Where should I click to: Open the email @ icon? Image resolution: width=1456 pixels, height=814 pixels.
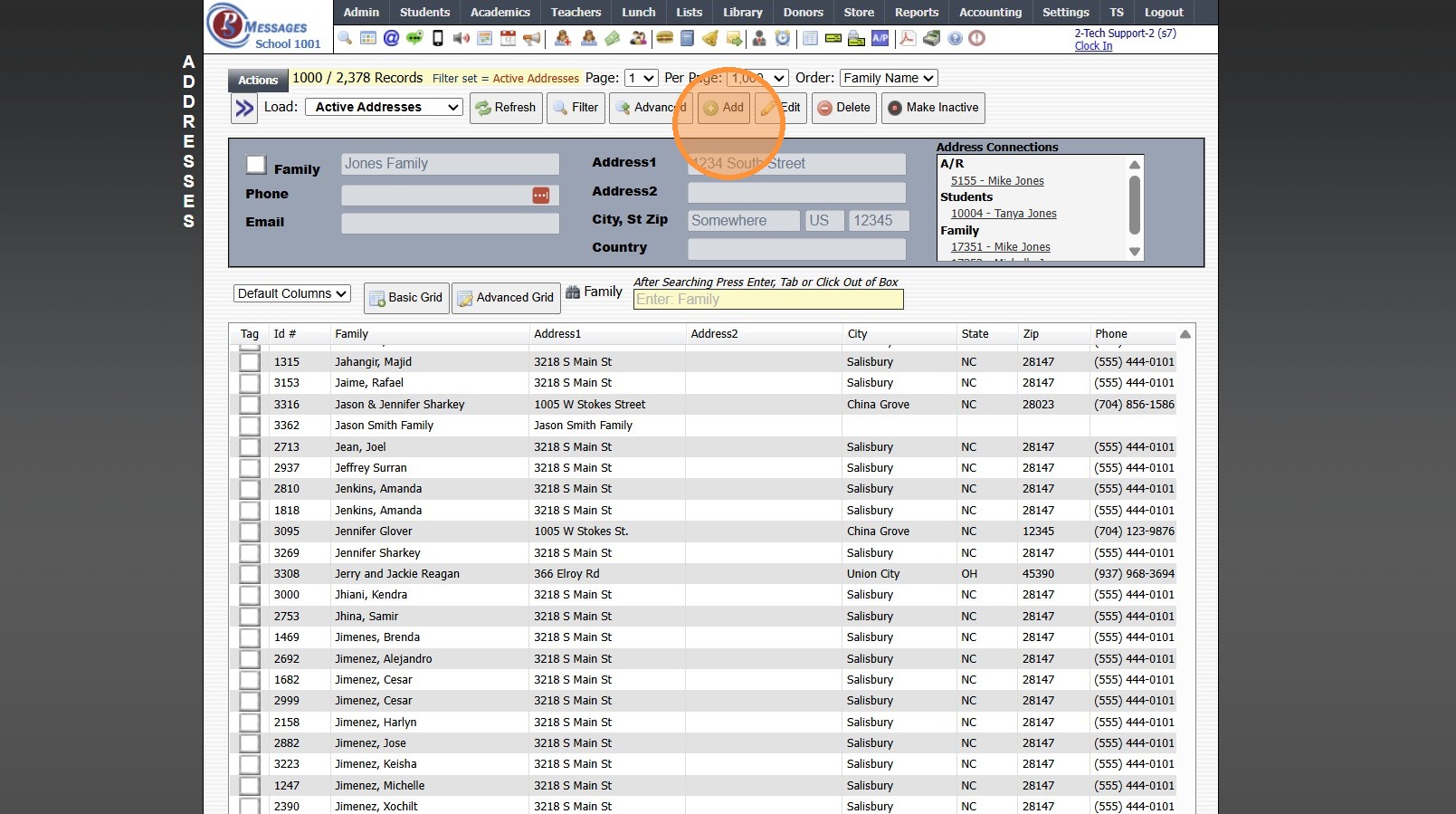click(x=391, y=38)
